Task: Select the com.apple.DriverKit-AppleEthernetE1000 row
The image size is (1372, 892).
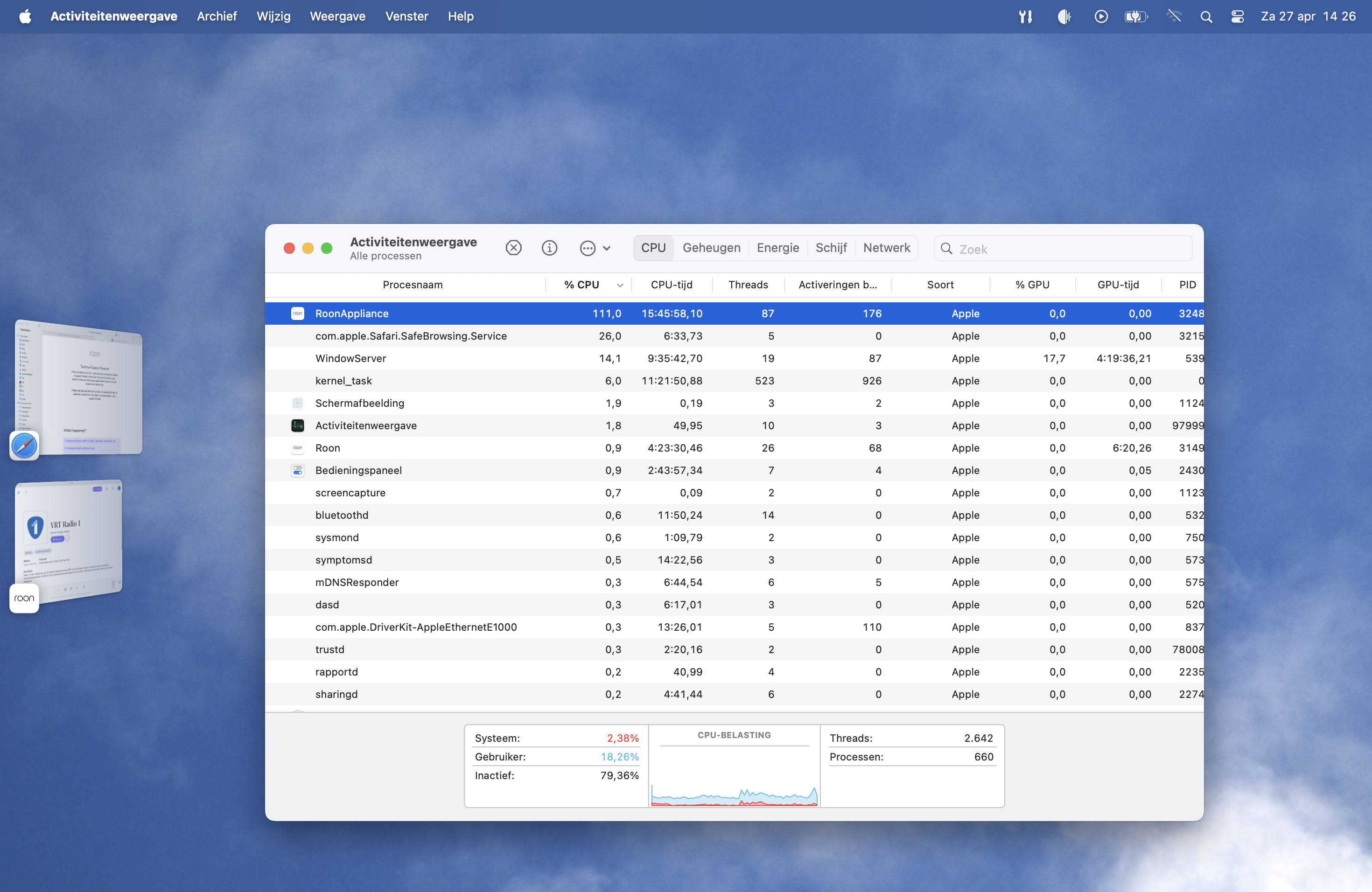Action: click(734, 627)
